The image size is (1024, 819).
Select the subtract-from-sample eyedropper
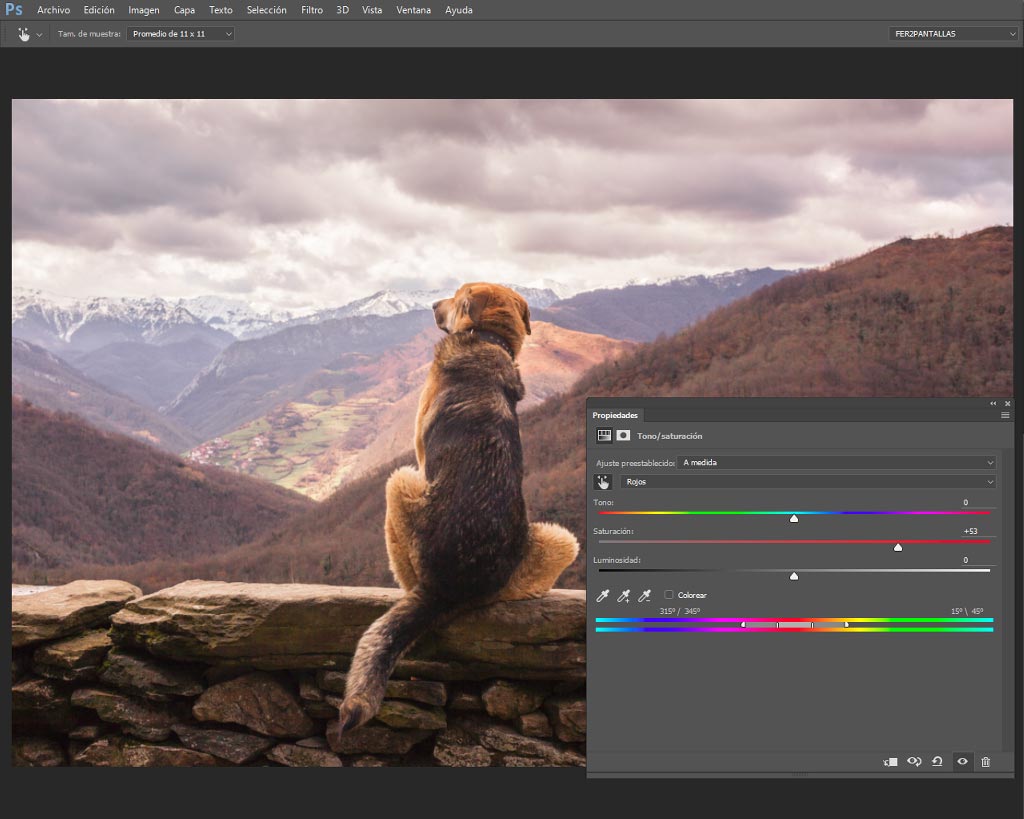coord(645,595)
